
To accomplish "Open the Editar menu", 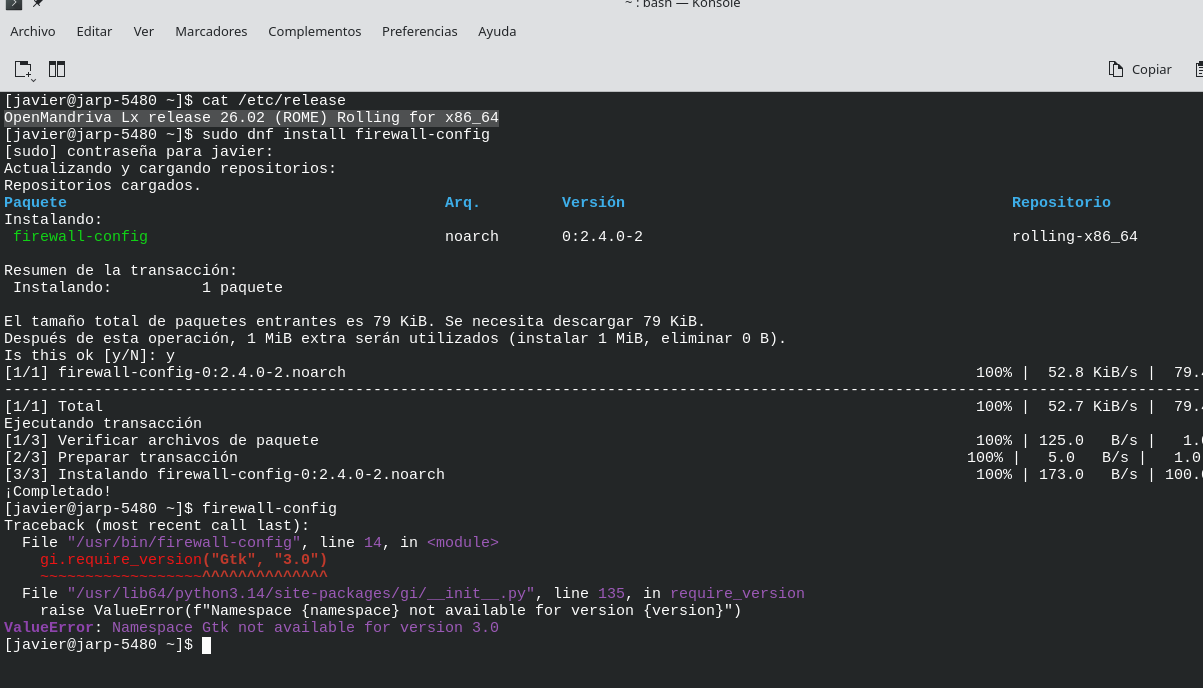I will click(94, 31).
